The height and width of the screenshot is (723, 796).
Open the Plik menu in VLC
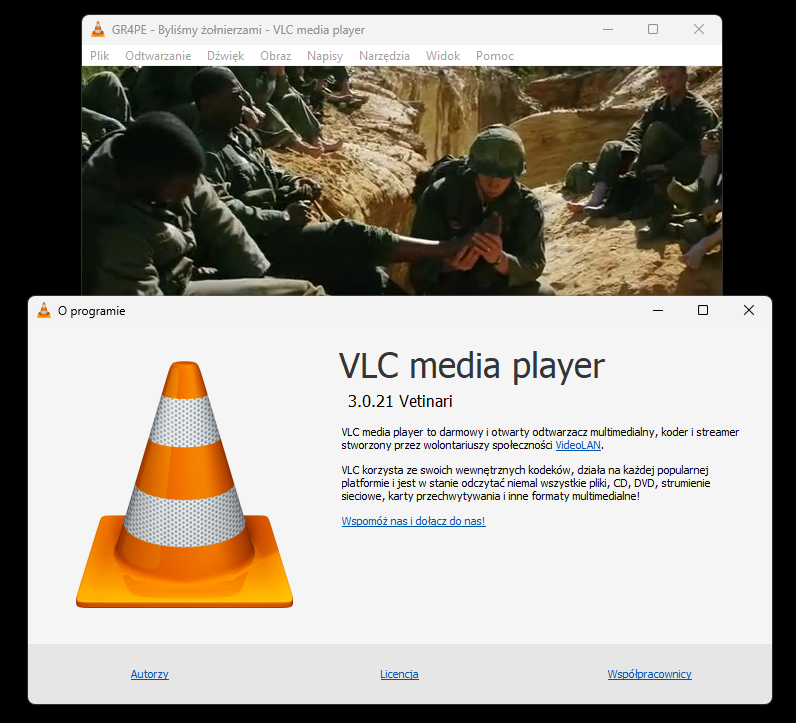click(x=100, y=56)
